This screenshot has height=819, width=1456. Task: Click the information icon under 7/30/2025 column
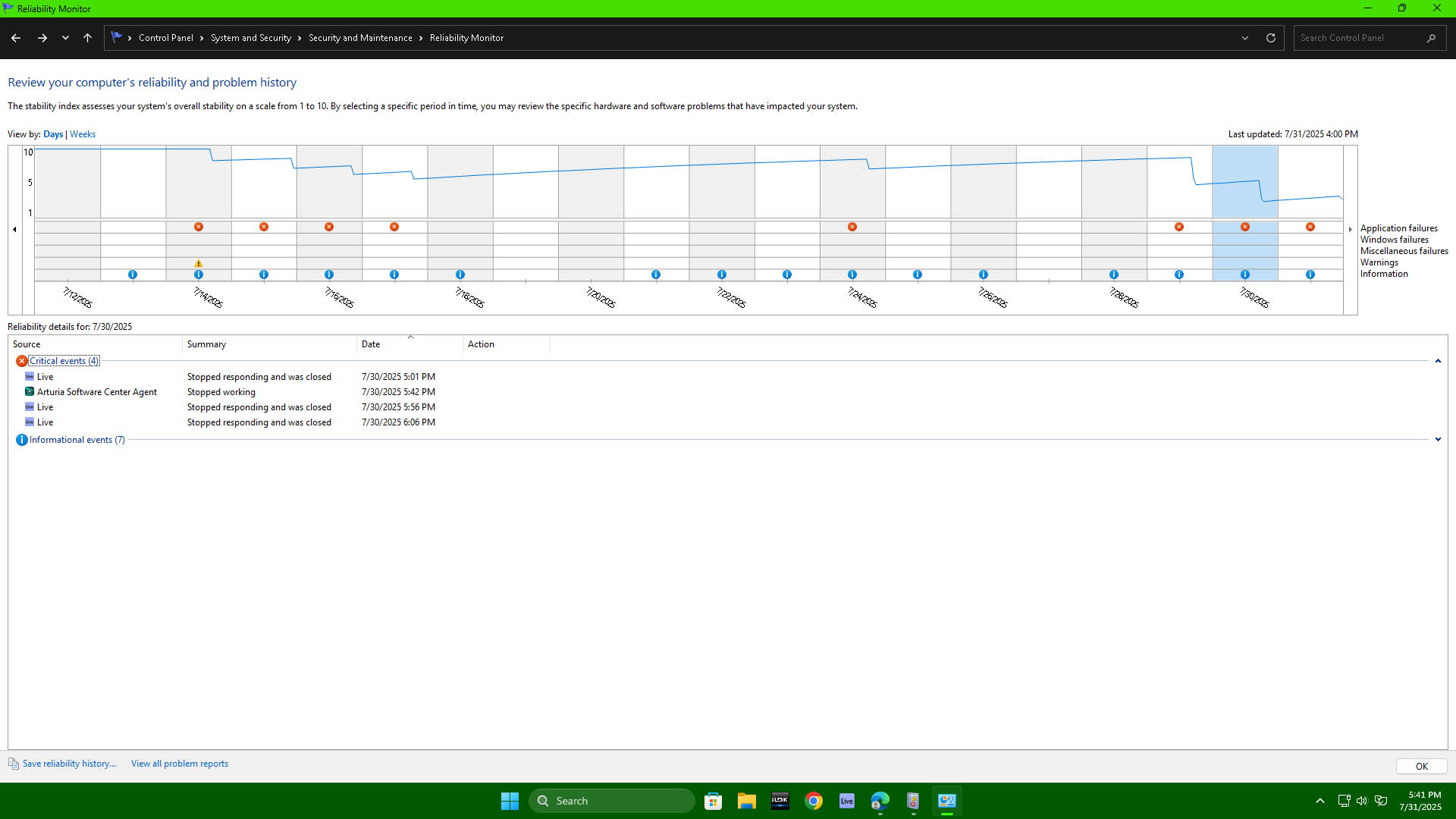pyautogui.click(x=1245, y=275)
